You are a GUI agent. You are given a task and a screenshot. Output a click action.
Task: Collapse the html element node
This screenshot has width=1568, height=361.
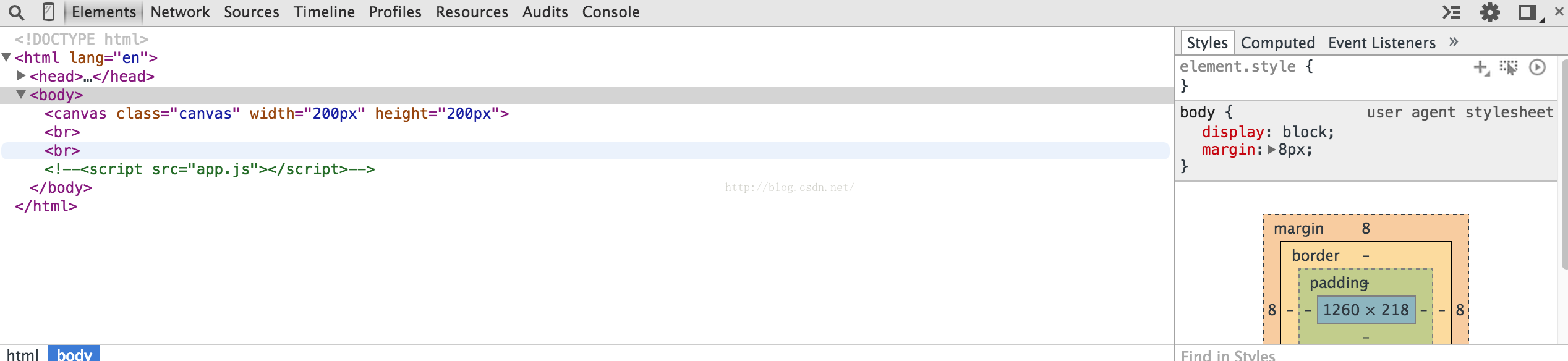[x=6, y=57]
